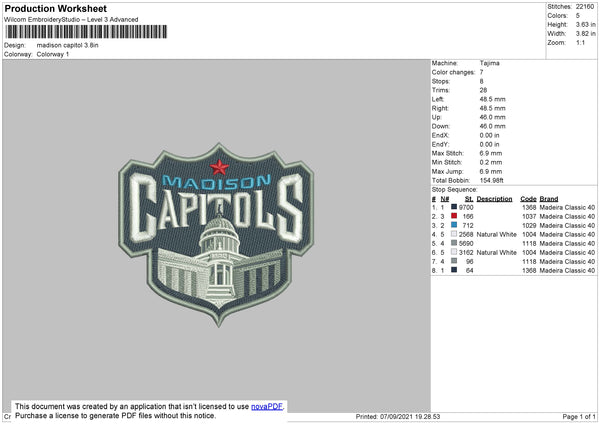The width and height of the screenshot is (600, 424).
Task: Select the blue swatch next to 712 stitches
Action: coord(454,225)
